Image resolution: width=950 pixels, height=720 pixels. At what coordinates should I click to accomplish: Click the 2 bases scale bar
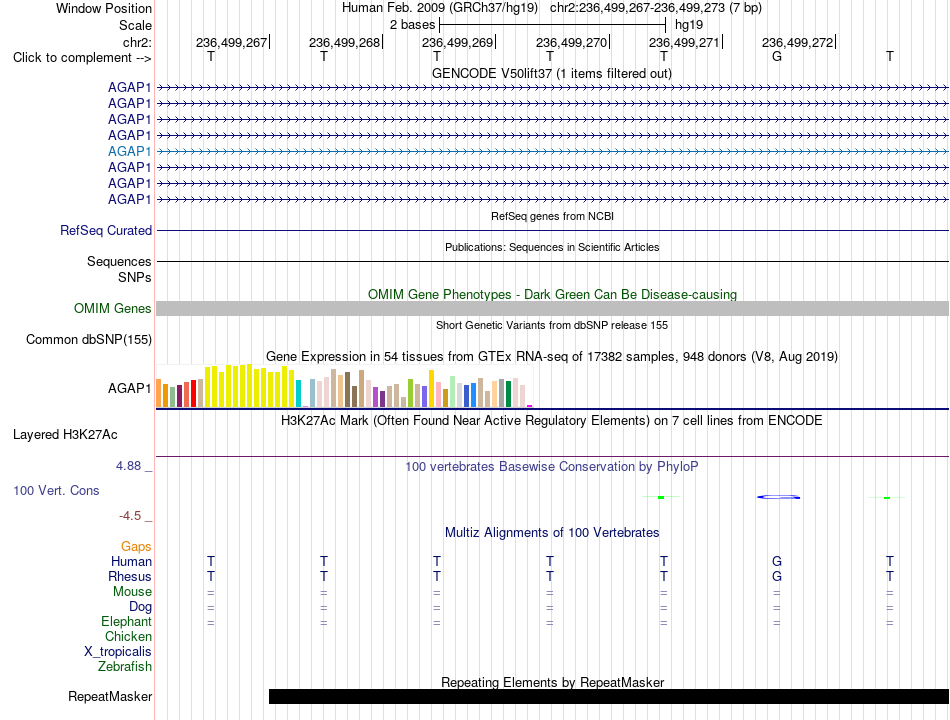[553, 25]
